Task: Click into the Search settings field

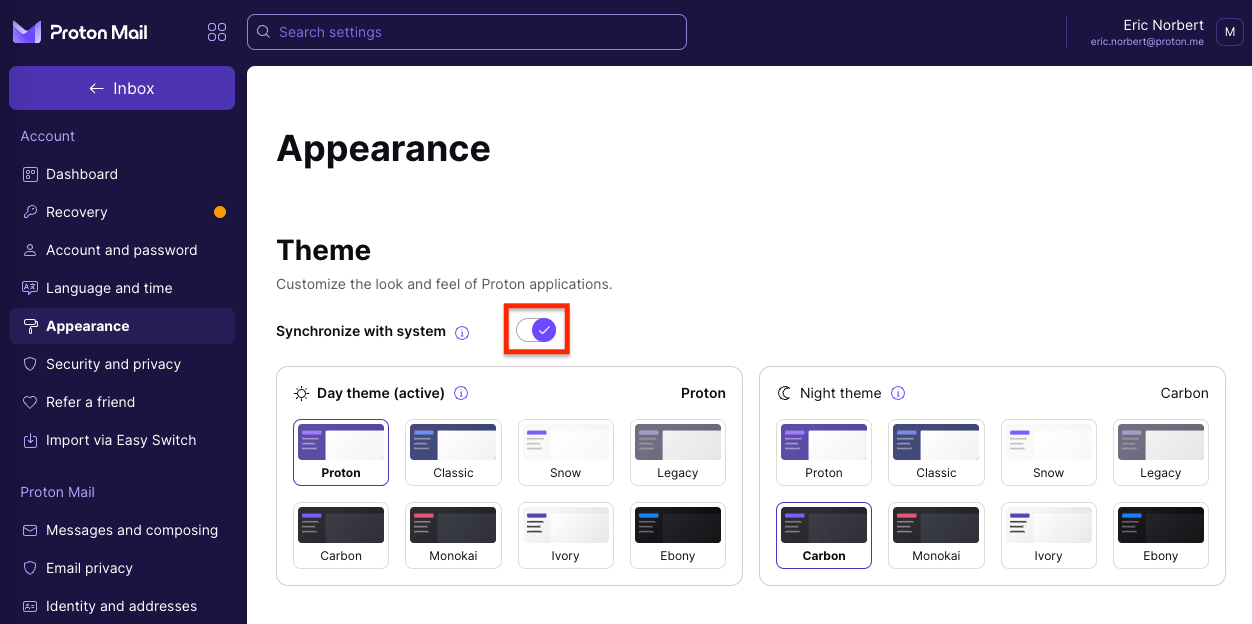Action: 467,32
